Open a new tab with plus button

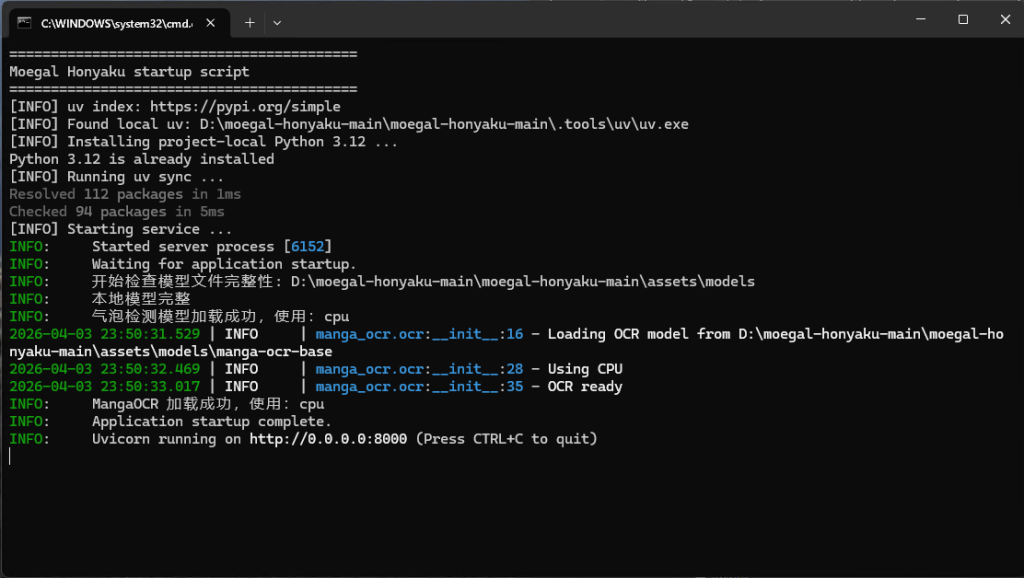click(x=250, y=21)
